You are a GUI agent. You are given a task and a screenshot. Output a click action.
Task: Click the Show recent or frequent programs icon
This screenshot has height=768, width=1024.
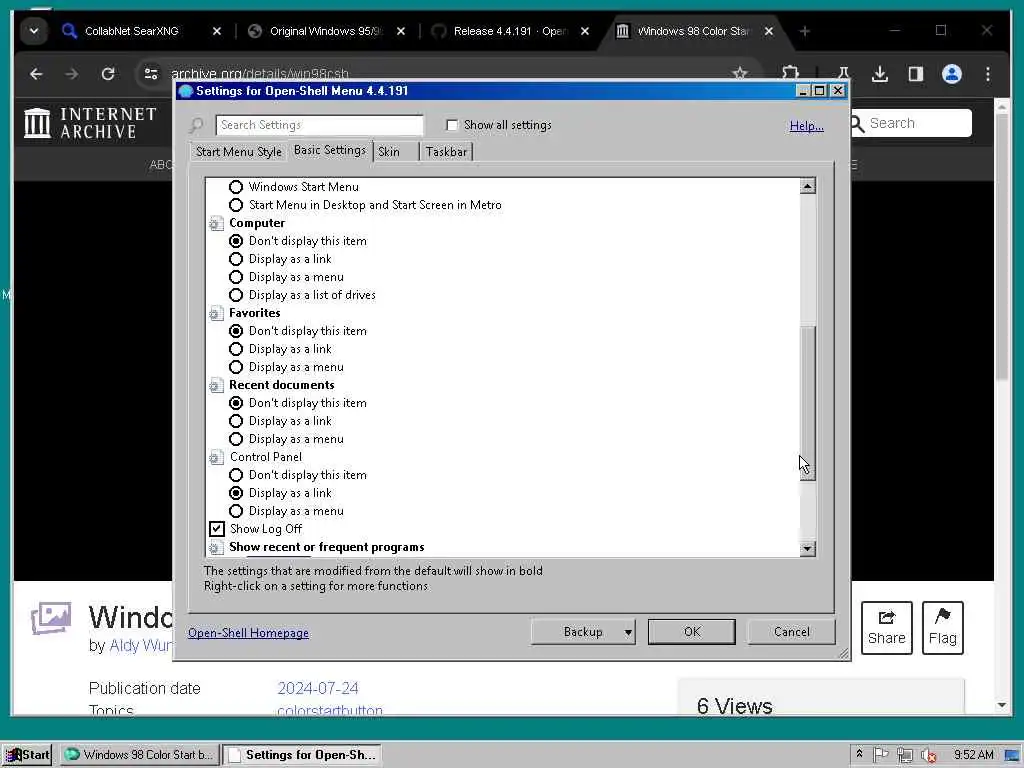(216, 547)
